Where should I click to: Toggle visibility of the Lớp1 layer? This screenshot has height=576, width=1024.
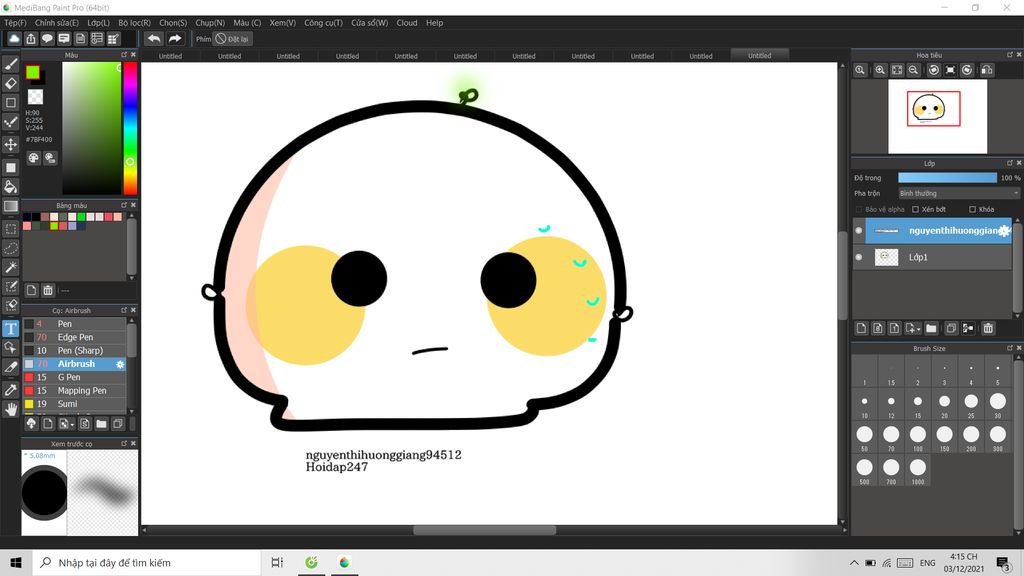pyautogui.click(x=859, y=257)
